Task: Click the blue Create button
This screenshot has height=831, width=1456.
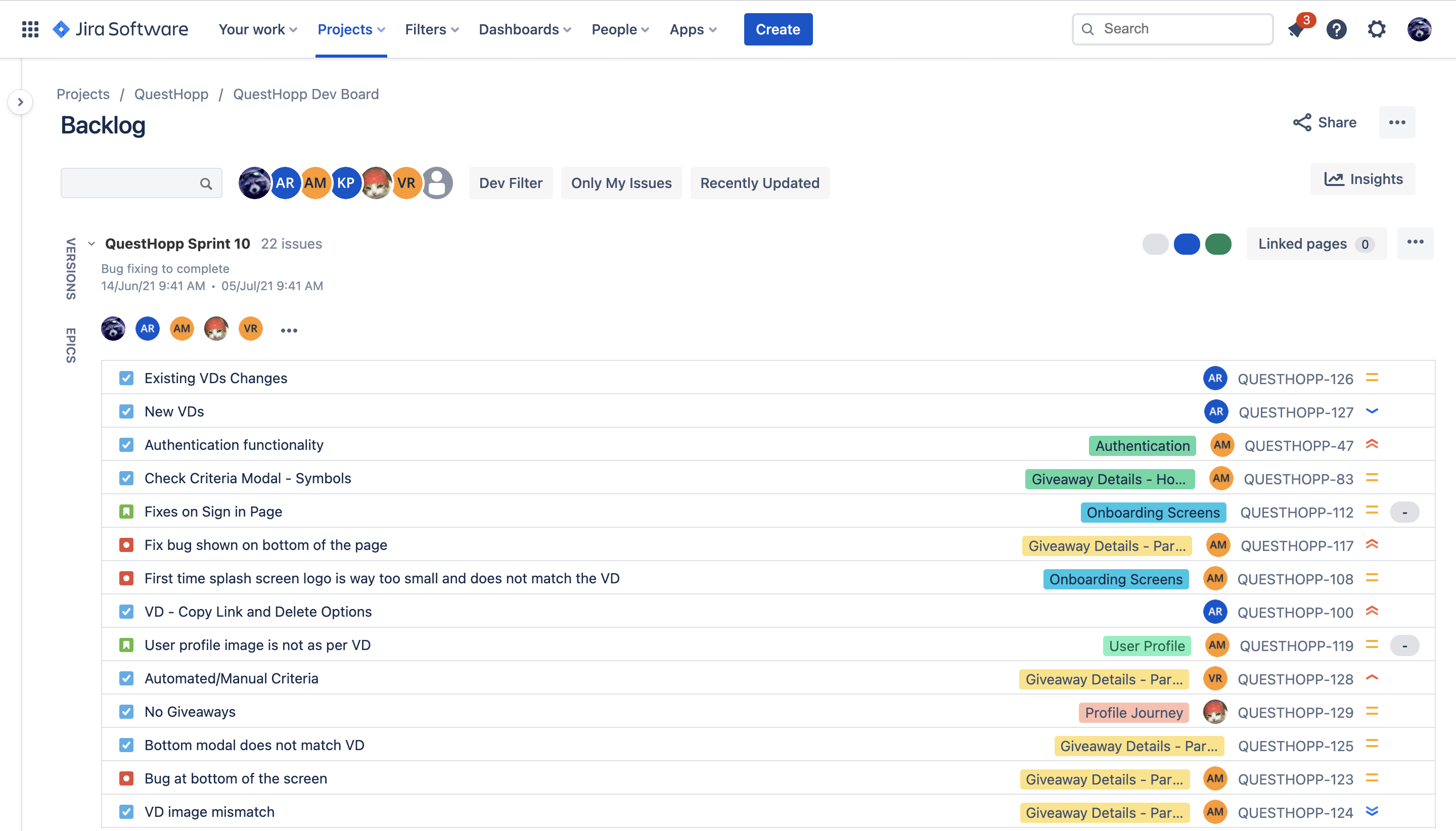Action: pyautogui.click(x=778, y=29)
